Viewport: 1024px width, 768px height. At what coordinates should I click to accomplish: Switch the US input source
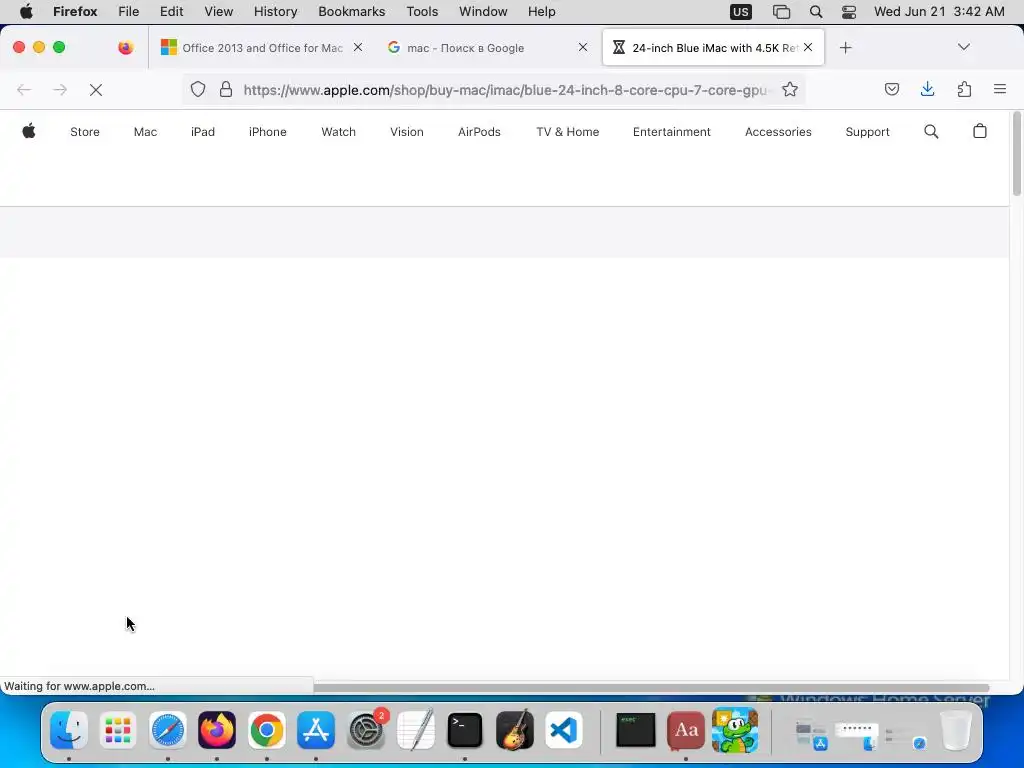741,12
